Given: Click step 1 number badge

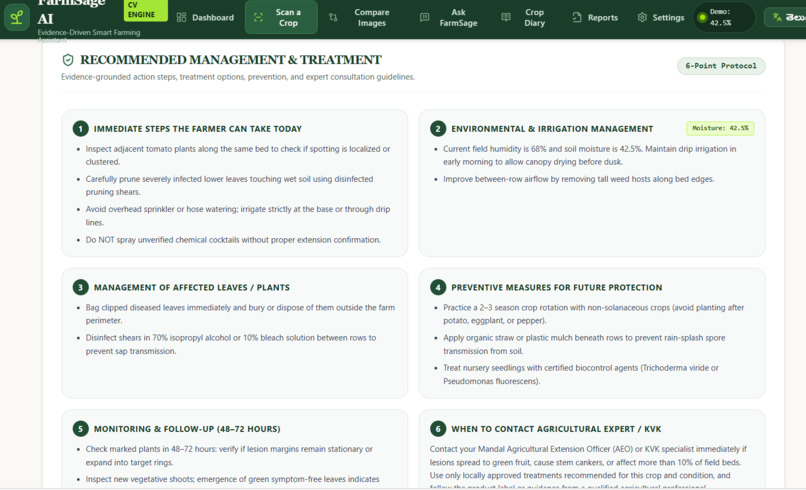Looking at the screenshot, I should (80, 129).
